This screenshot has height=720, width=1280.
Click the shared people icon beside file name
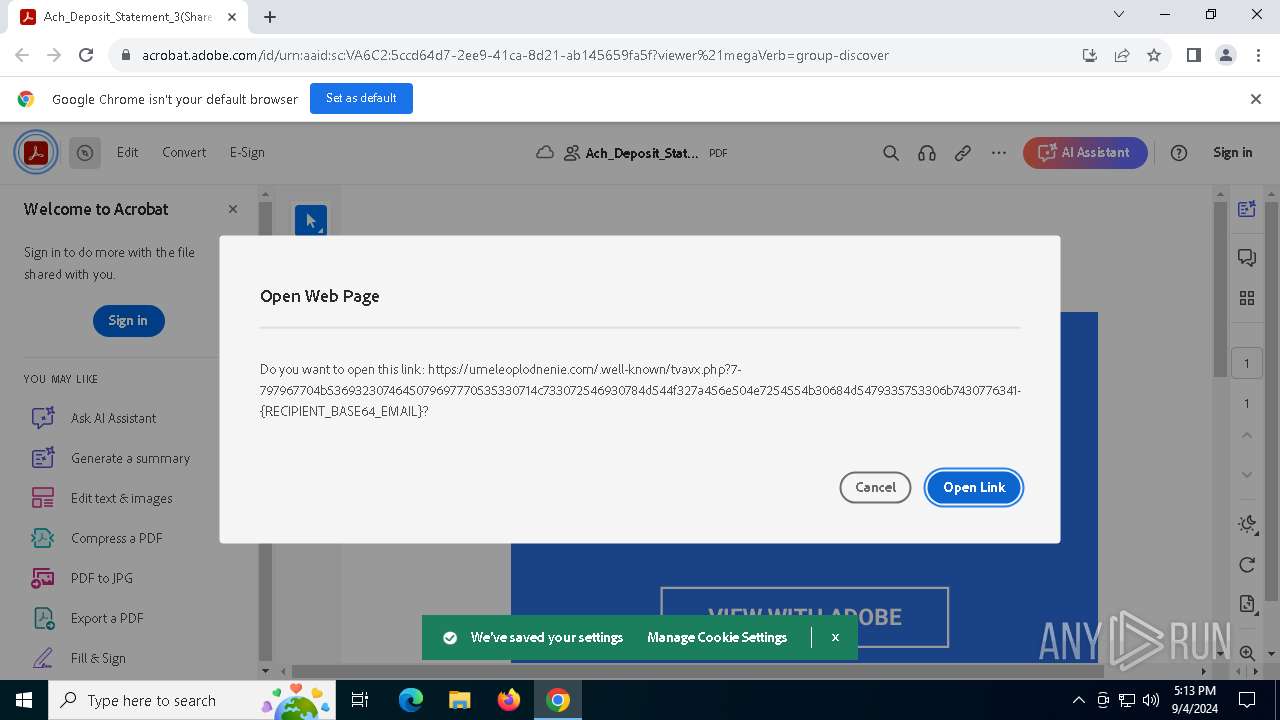tap(572, 153)
